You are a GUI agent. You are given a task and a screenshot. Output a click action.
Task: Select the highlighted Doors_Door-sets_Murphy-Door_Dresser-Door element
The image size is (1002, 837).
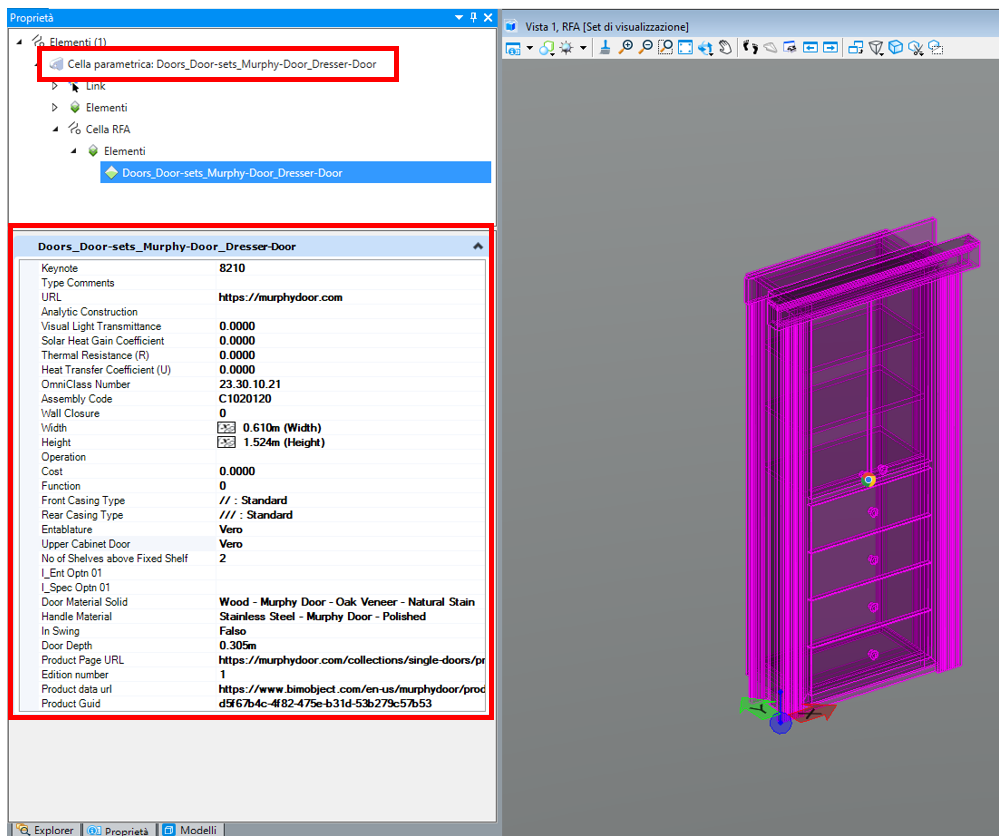coord(295,173)
